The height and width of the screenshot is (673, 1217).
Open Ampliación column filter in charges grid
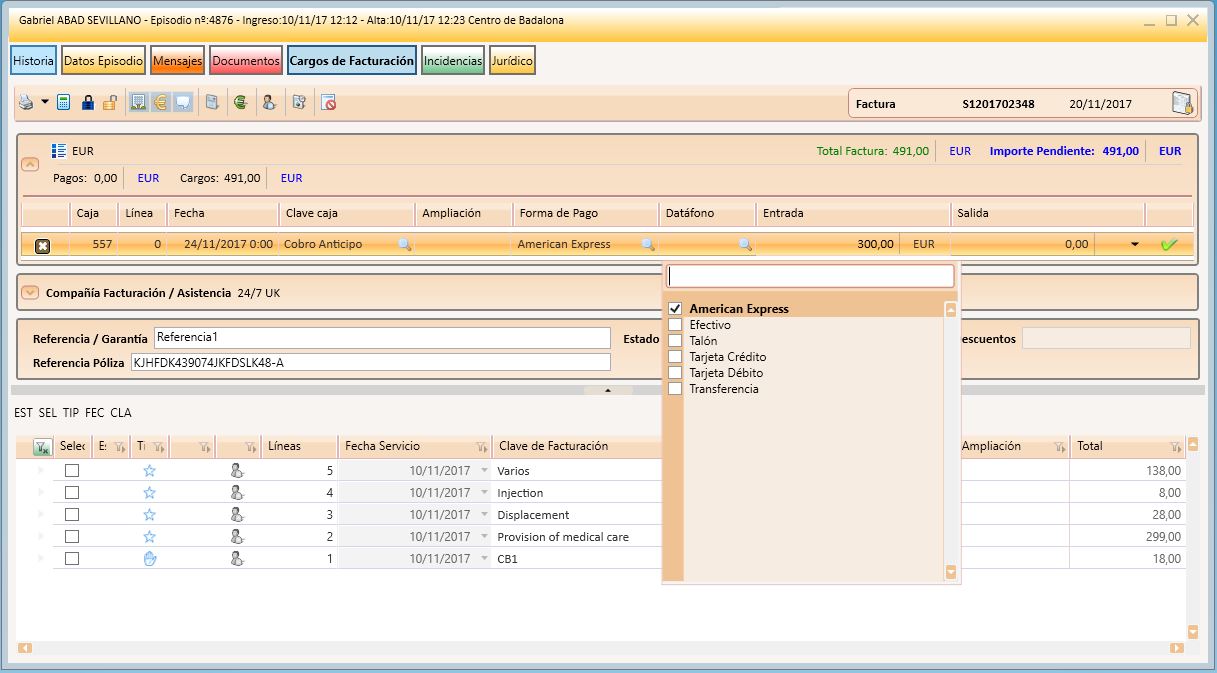1059,447
